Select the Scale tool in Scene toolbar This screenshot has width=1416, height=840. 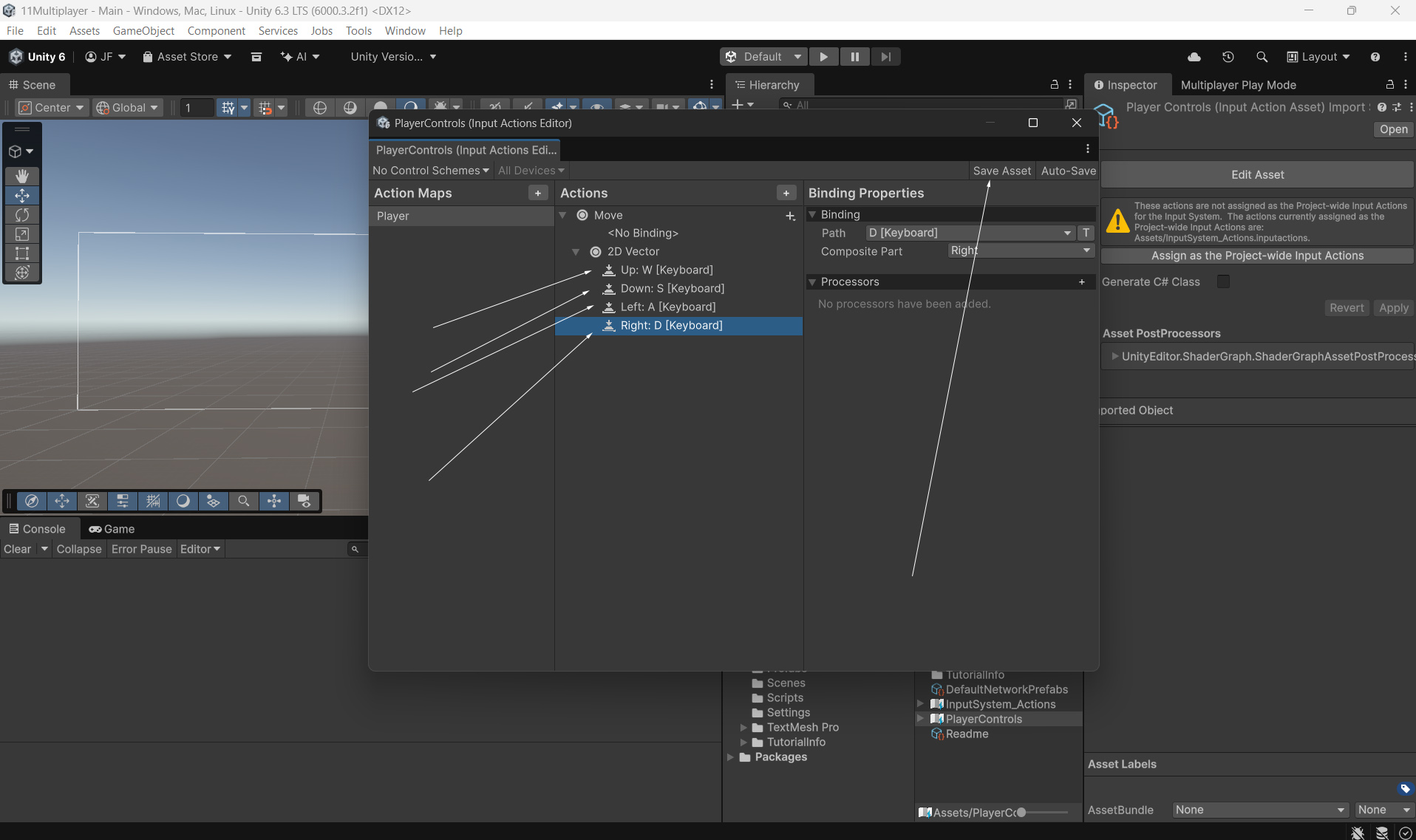tap(22, 234)
